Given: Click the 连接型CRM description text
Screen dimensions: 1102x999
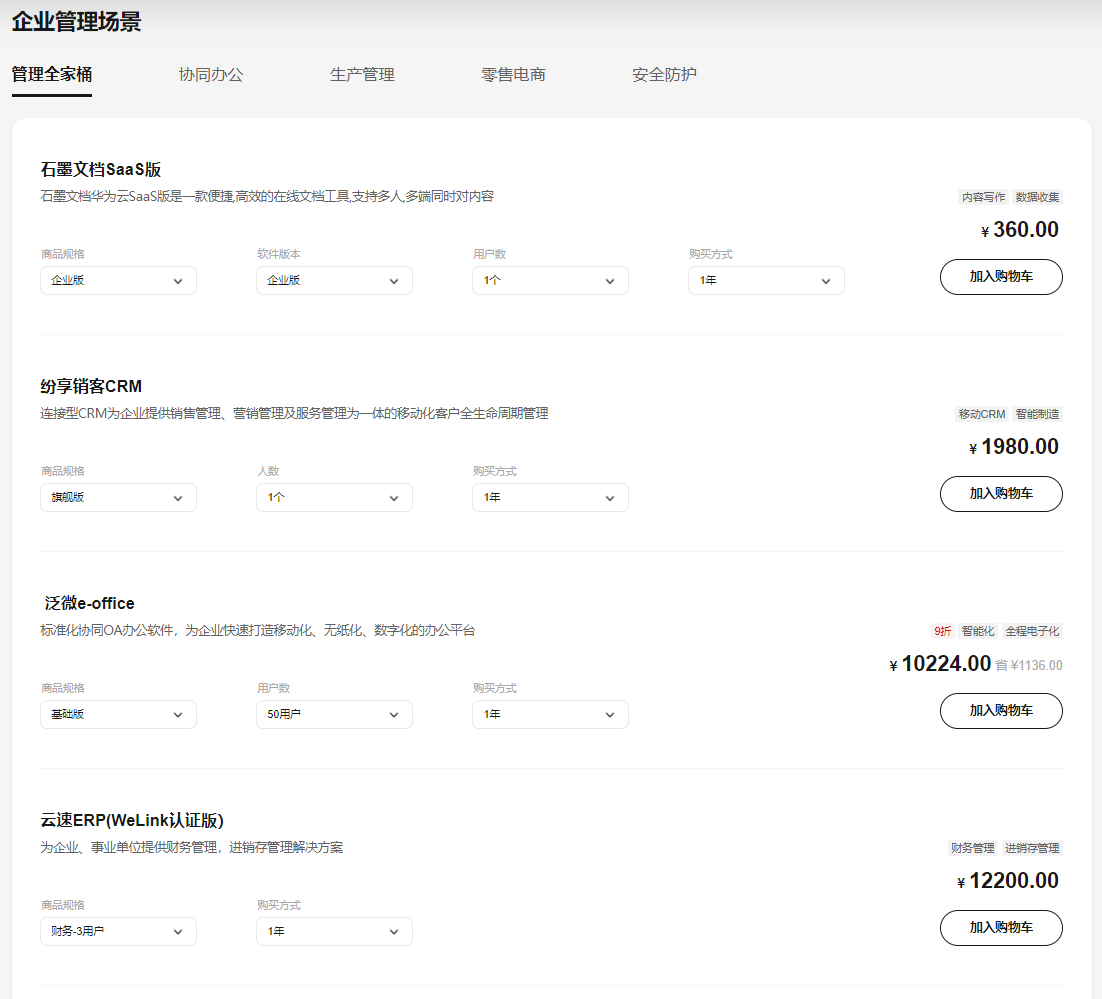Looking at the screenshot, I should 294,413.
